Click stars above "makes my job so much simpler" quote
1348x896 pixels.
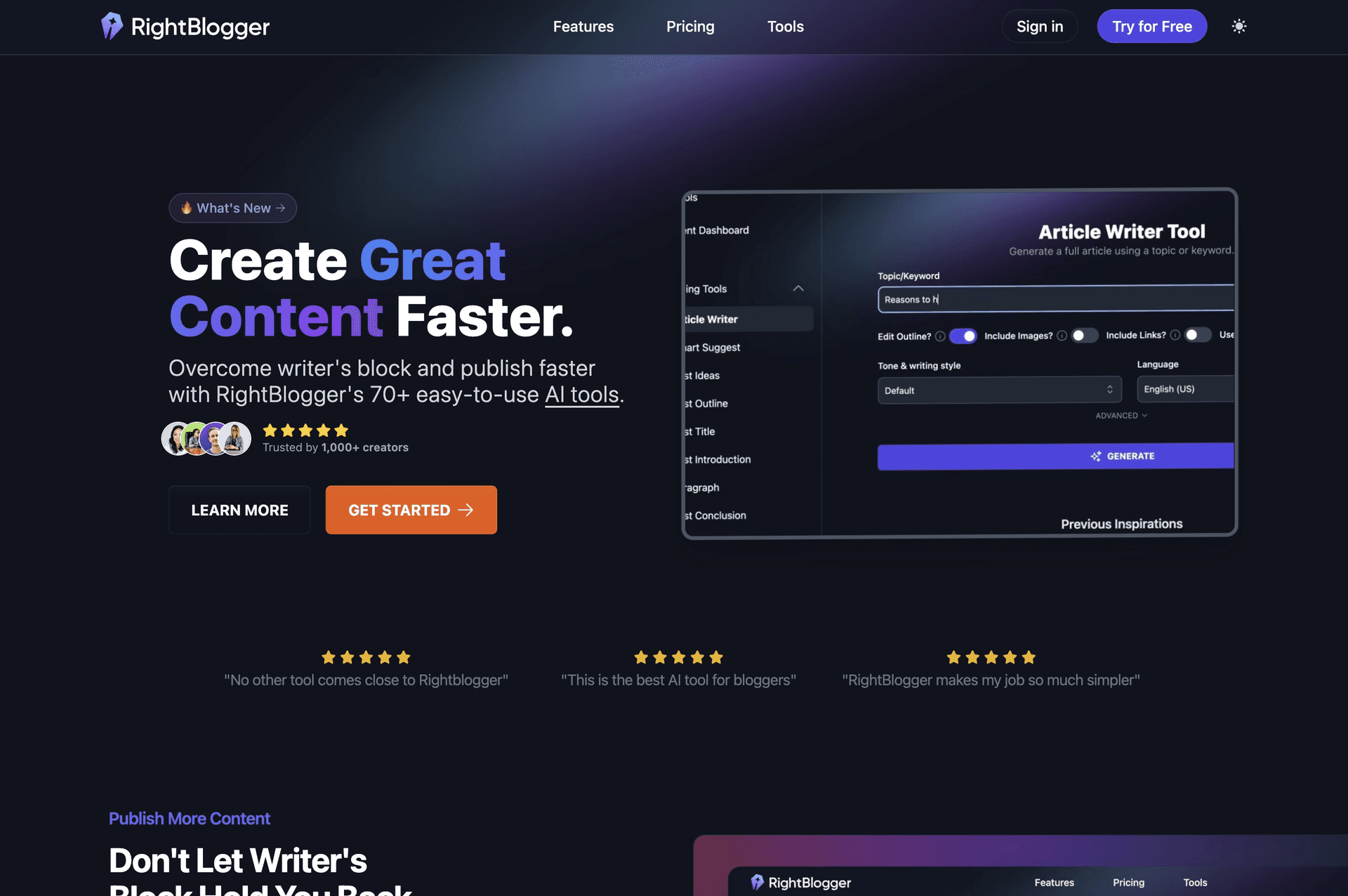click(991, 657)
